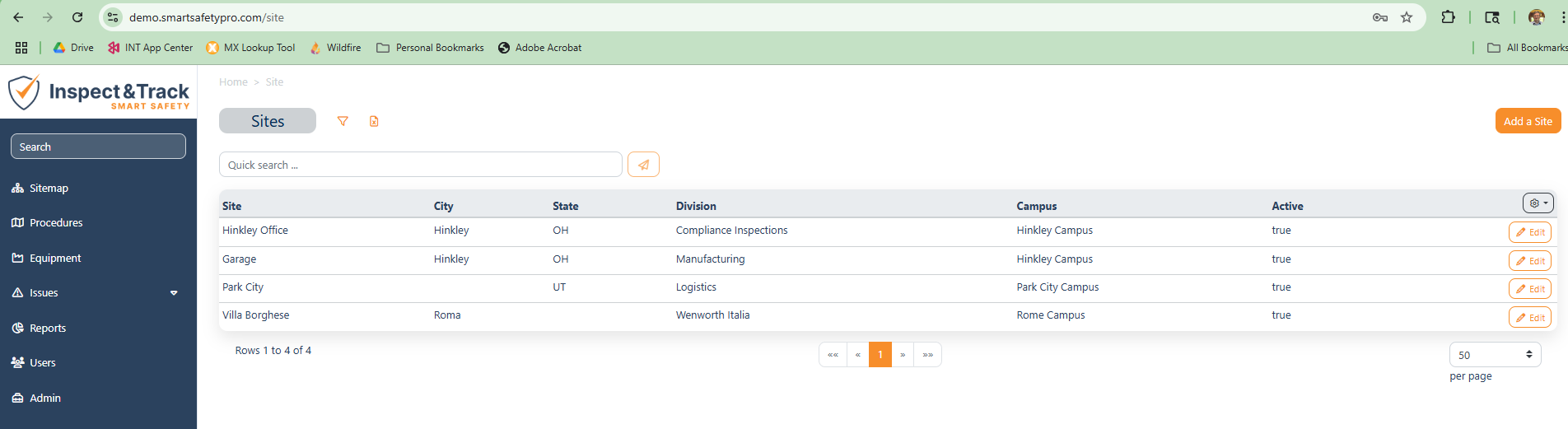Open Reports in the sidebar

39,329
